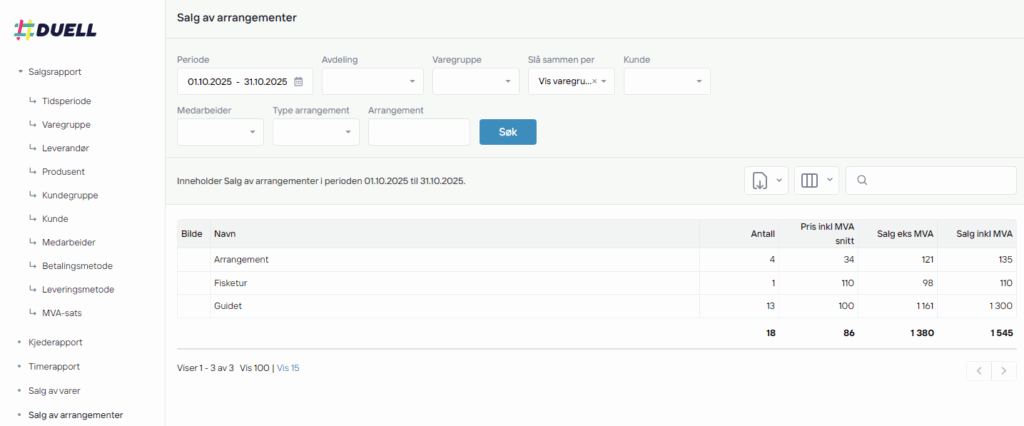Viewport: 1024px width, 426px height.
Task: Open the Avdeling dropdown
Action: point(372,82)
